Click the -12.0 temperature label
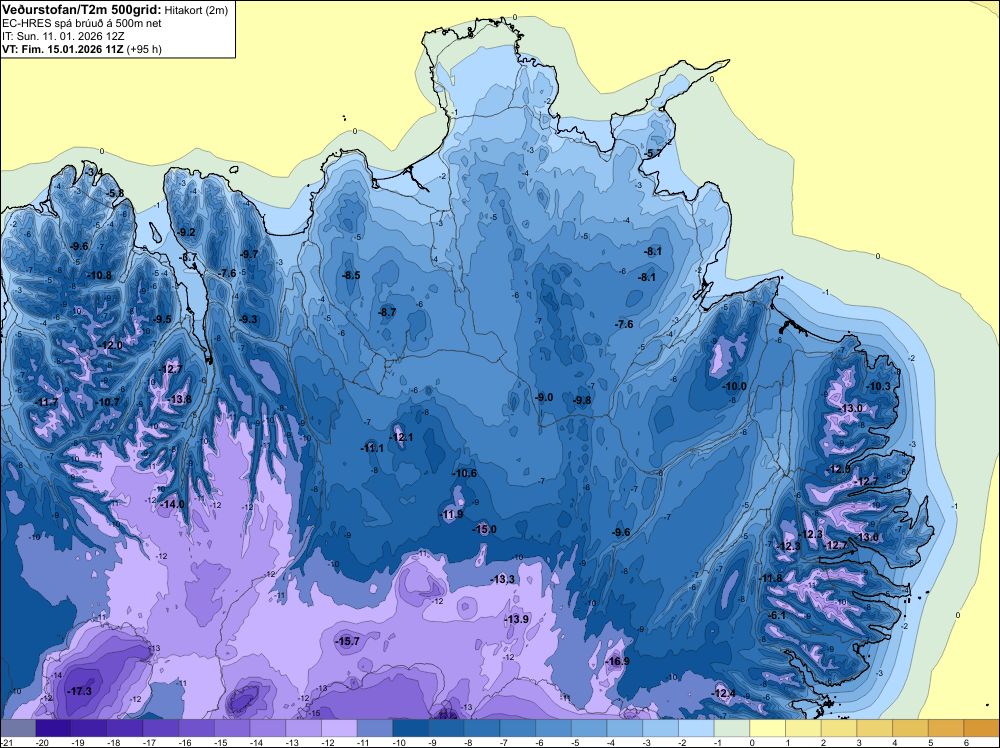 [x=110, y=345]
